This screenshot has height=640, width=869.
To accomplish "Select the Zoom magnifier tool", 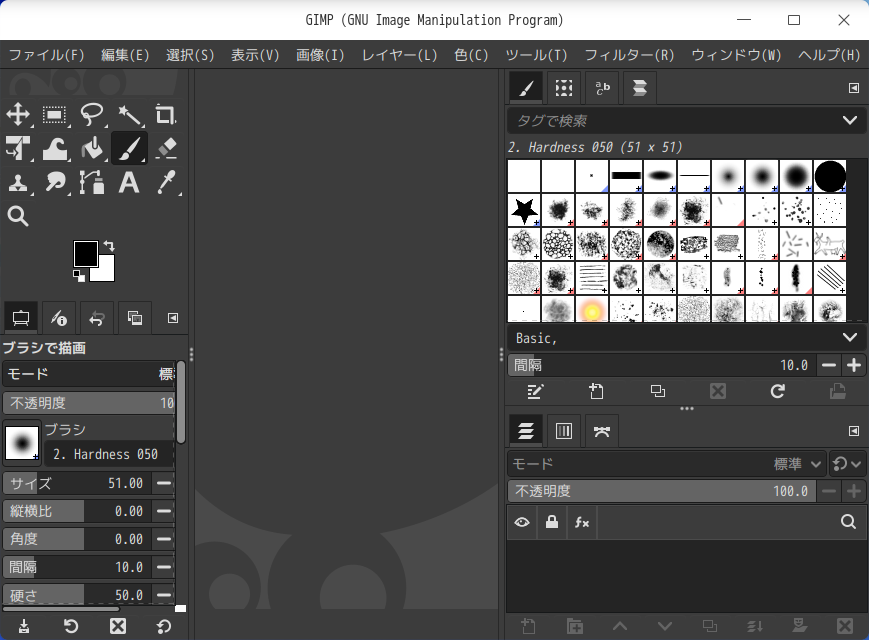I will [18, 216].
